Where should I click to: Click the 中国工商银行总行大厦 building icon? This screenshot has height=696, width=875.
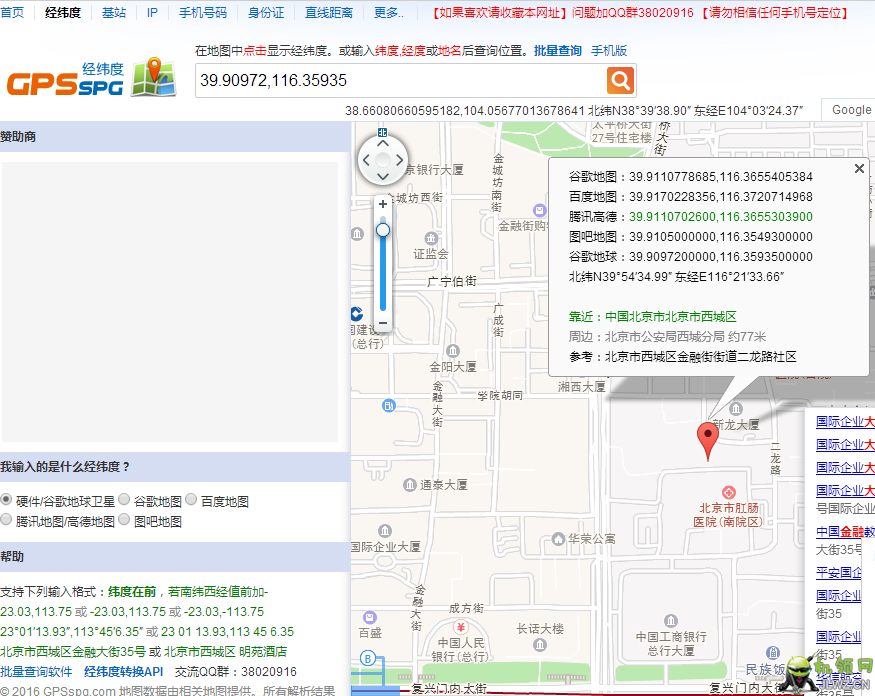671,621
